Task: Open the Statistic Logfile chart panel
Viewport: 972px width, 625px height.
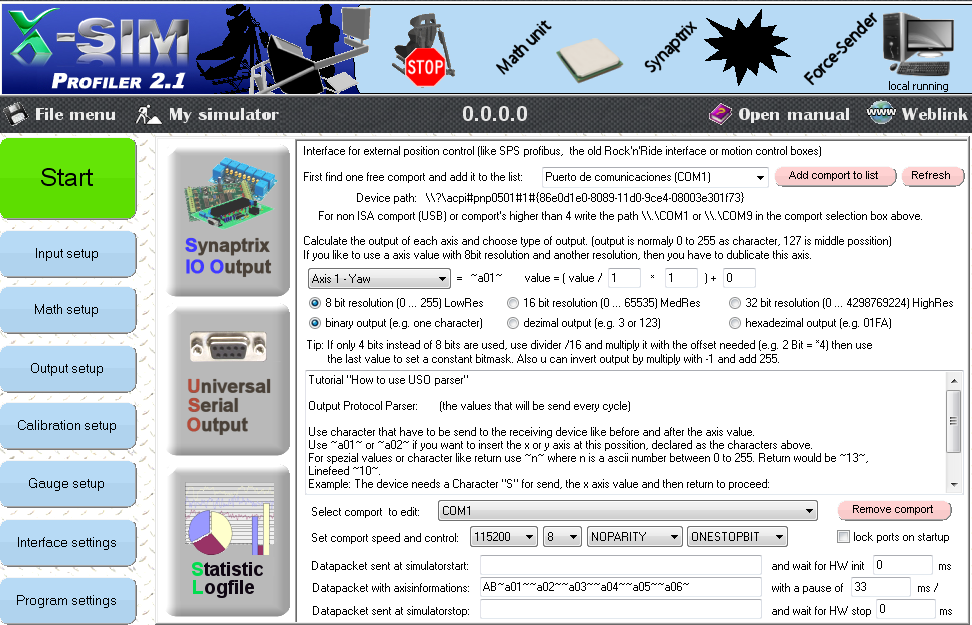Action: [228, 539]
